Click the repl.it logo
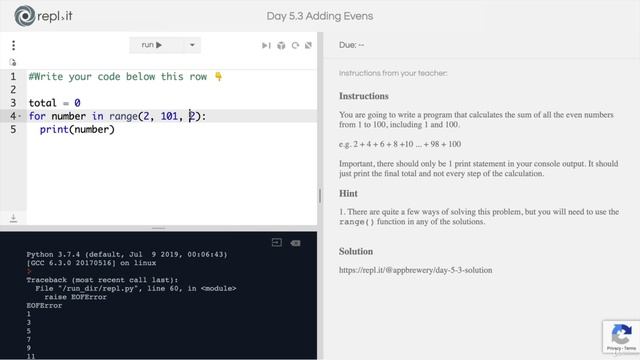 [x=43, y=16]
